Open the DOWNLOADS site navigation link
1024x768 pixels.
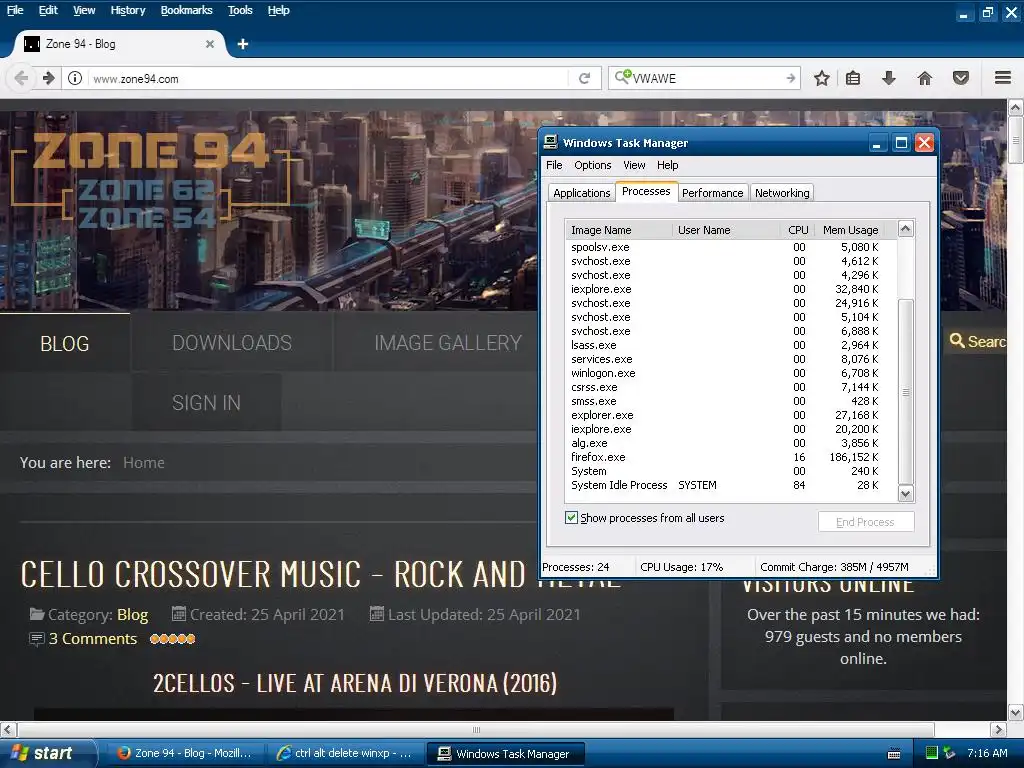coord(232,343)
